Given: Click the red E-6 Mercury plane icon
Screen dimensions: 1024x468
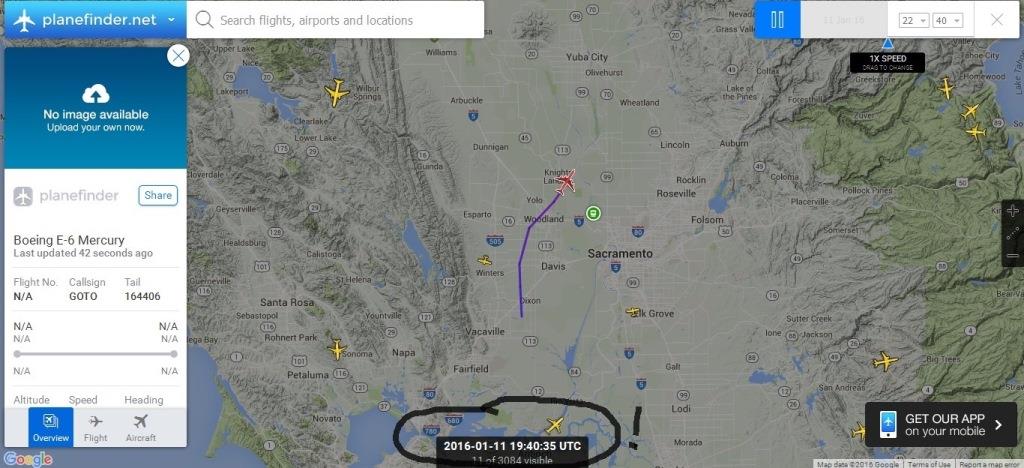Looking at the screenshot, I should coord(566,182).
